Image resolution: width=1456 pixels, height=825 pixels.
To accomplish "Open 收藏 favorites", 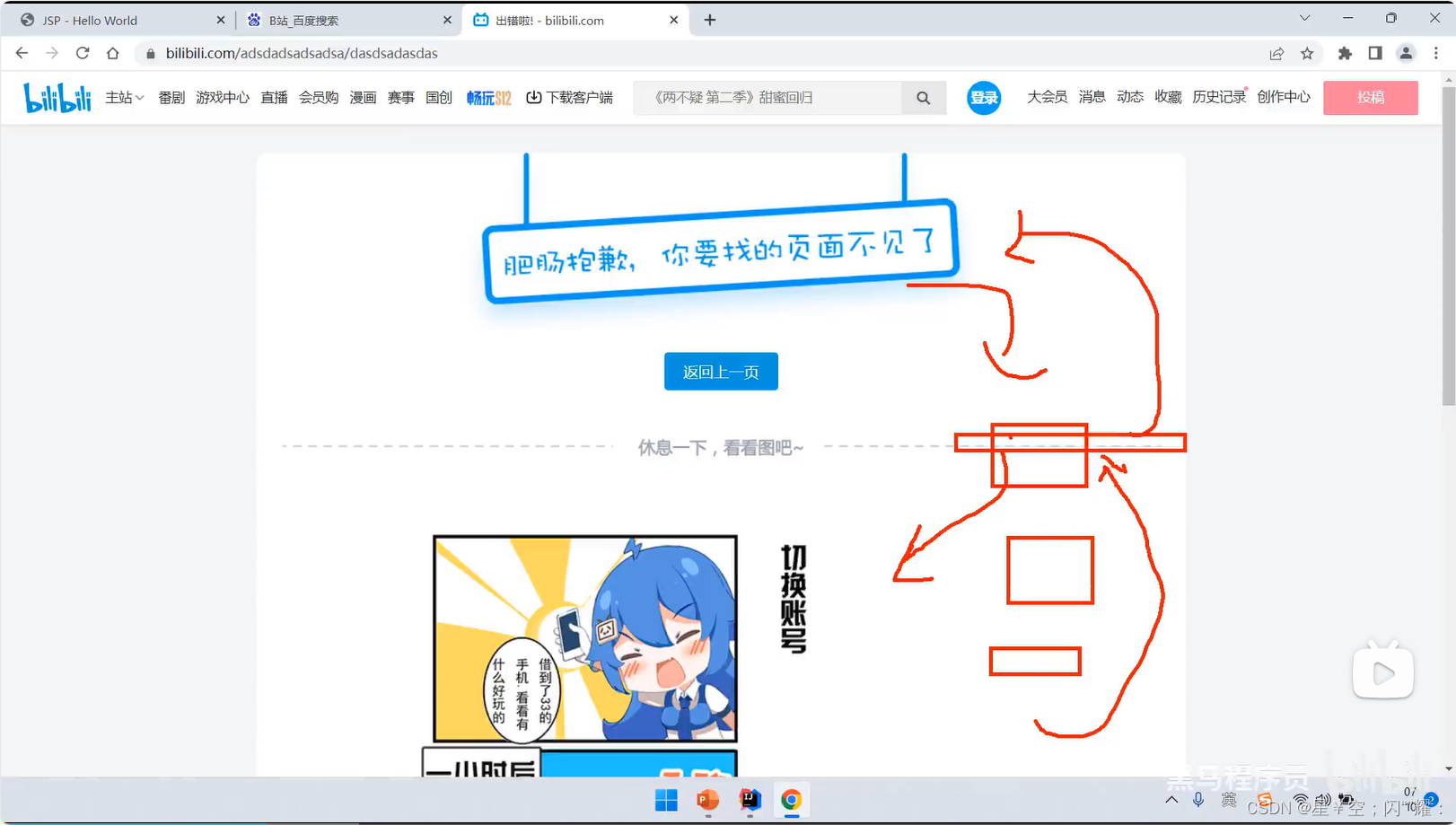I will pos(1168,97).
